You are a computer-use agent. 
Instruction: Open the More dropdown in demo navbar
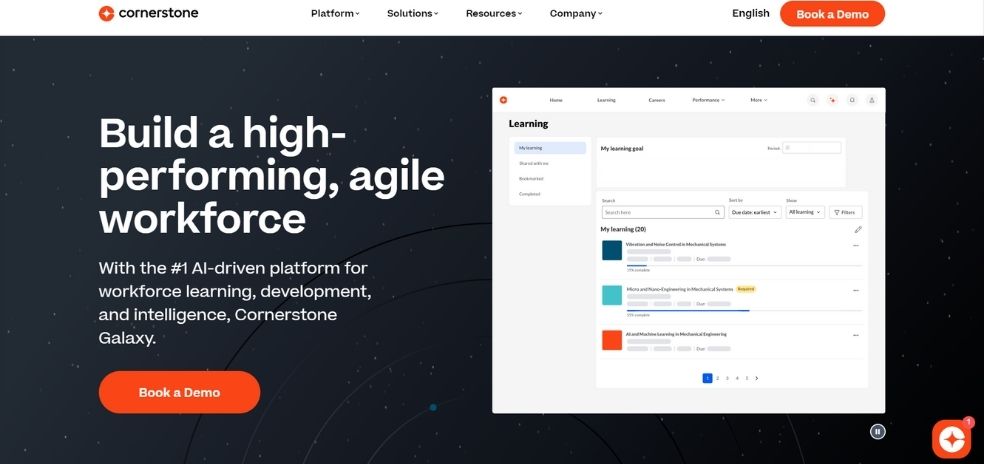click(759, 100)
